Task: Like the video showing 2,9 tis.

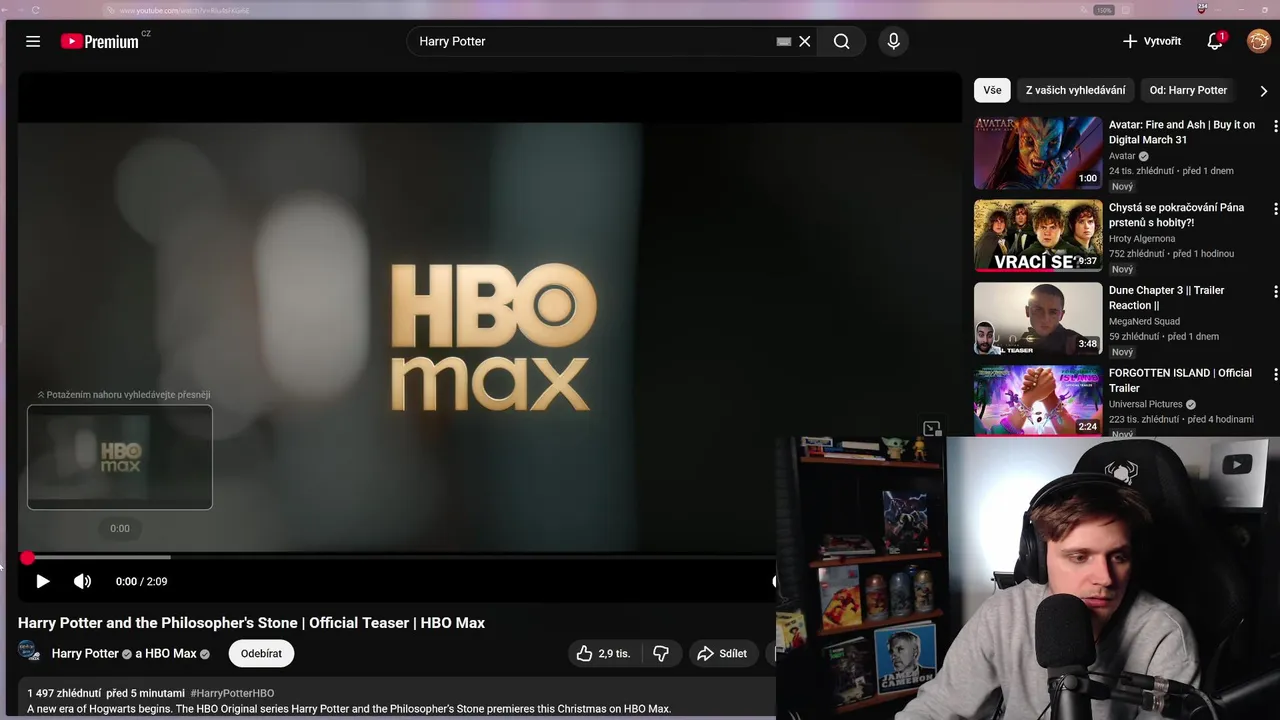Action: [x=603, y=653]
